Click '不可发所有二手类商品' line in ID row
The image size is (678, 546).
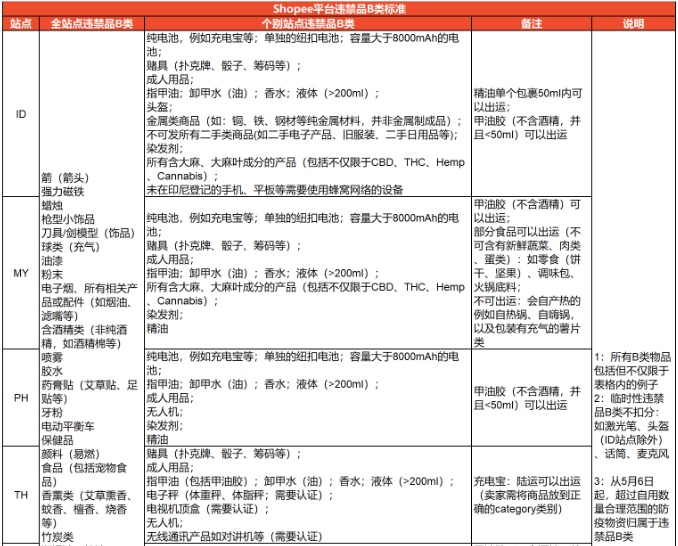[302, 134]
